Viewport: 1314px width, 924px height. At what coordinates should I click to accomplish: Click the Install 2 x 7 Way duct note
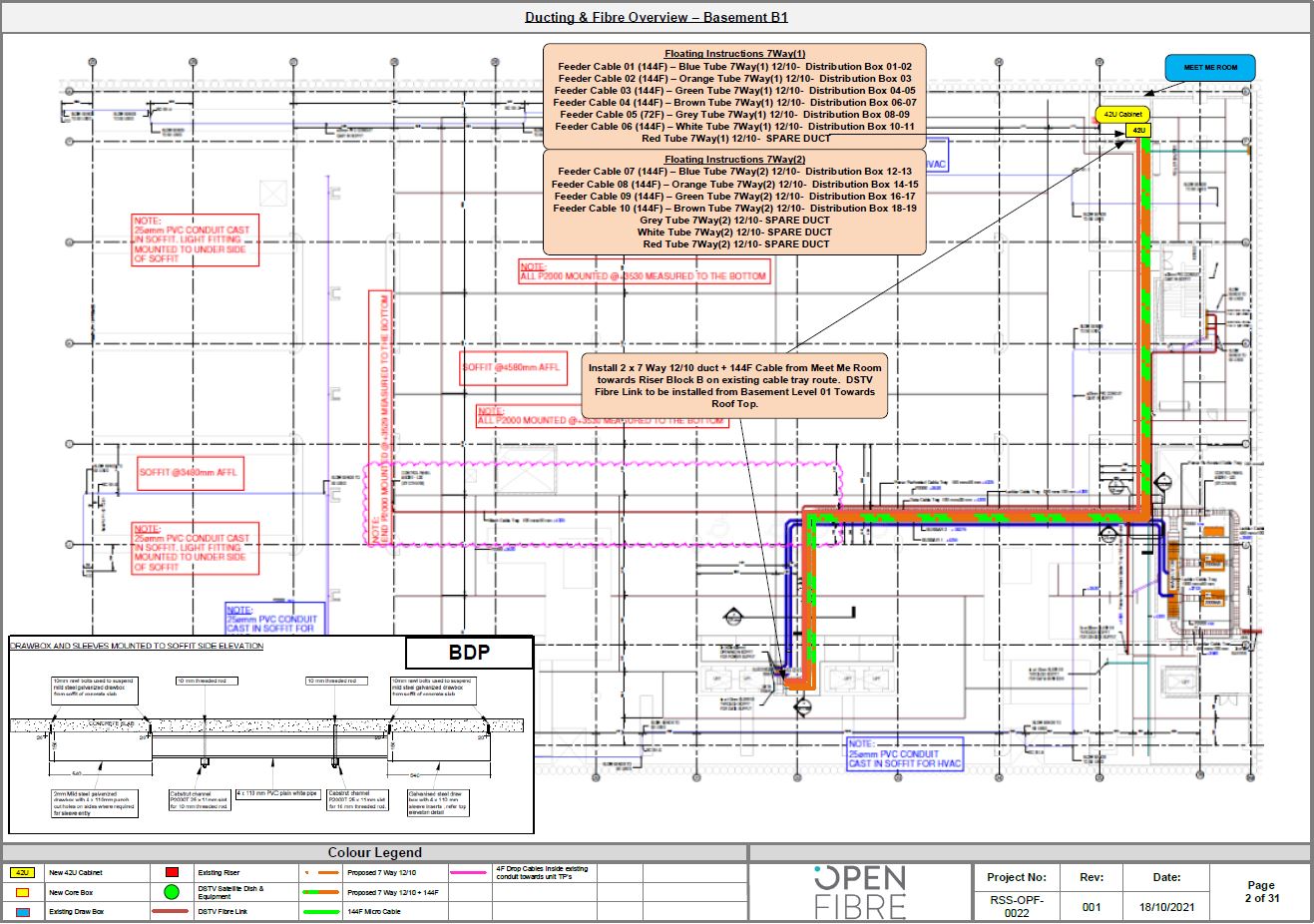click(x=734, y=385)
